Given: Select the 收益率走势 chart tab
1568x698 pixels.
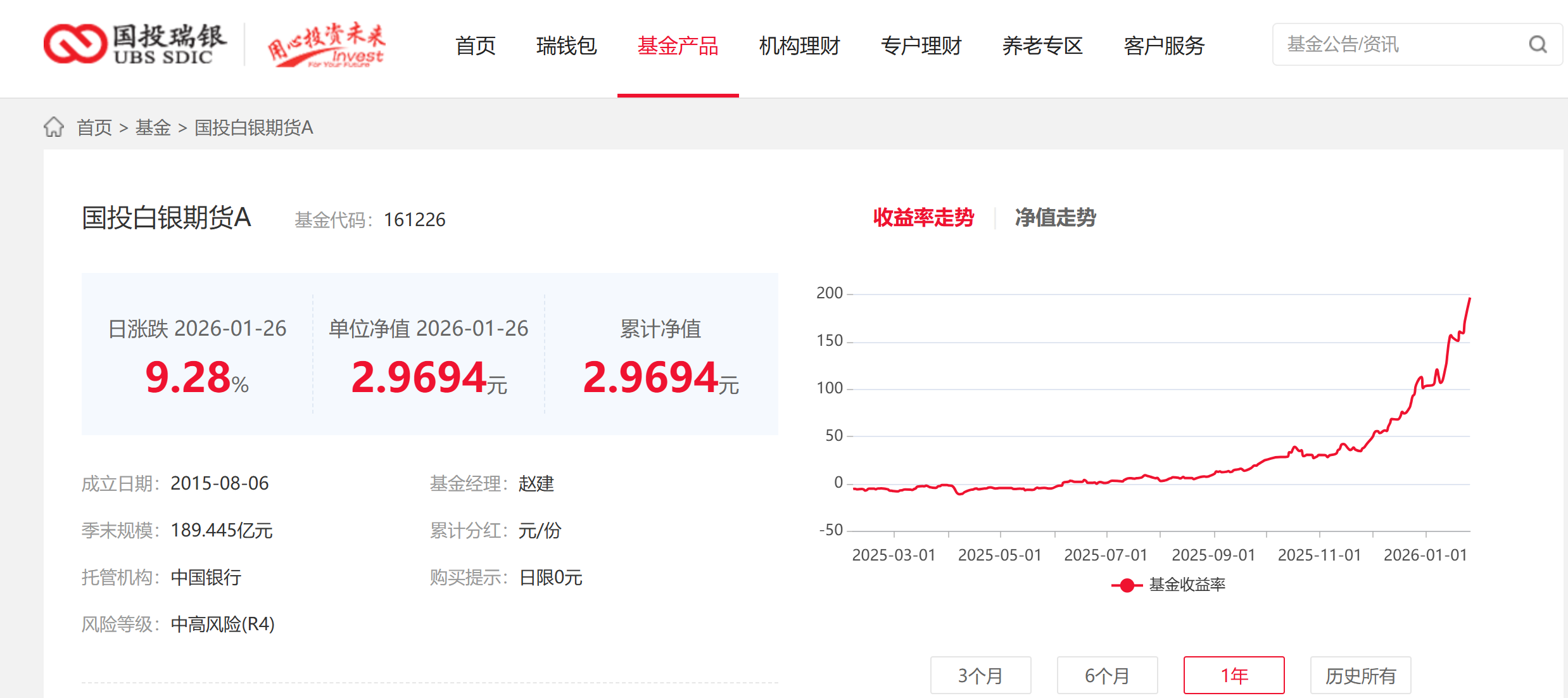Looking at the screenshot, I should (923, 217).
